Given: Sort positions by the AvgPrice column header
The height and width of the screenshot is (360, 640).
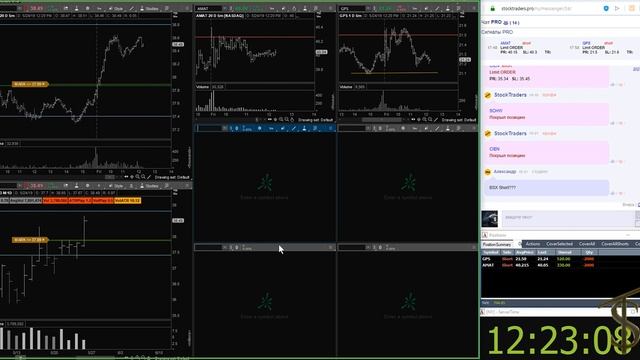Looking at the screenshot, I should (524, 253).
